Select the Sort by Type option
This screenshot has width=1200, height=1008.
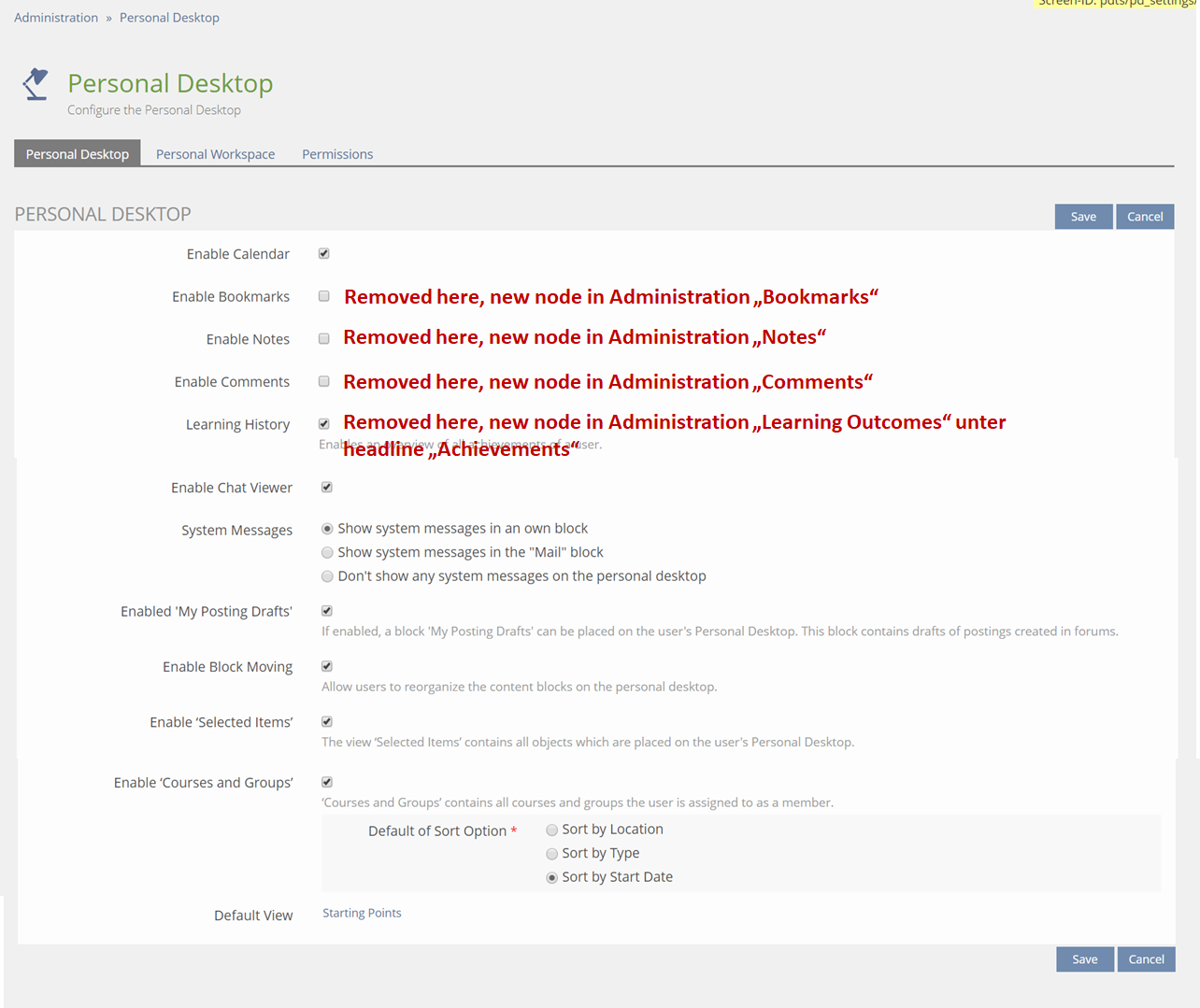point(552,854)
